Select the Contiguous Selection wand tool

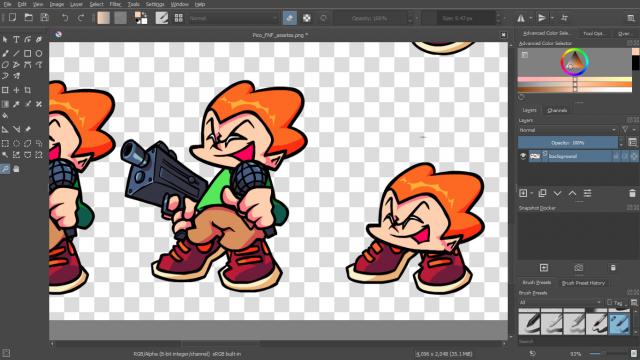click(x=5, y=155)
